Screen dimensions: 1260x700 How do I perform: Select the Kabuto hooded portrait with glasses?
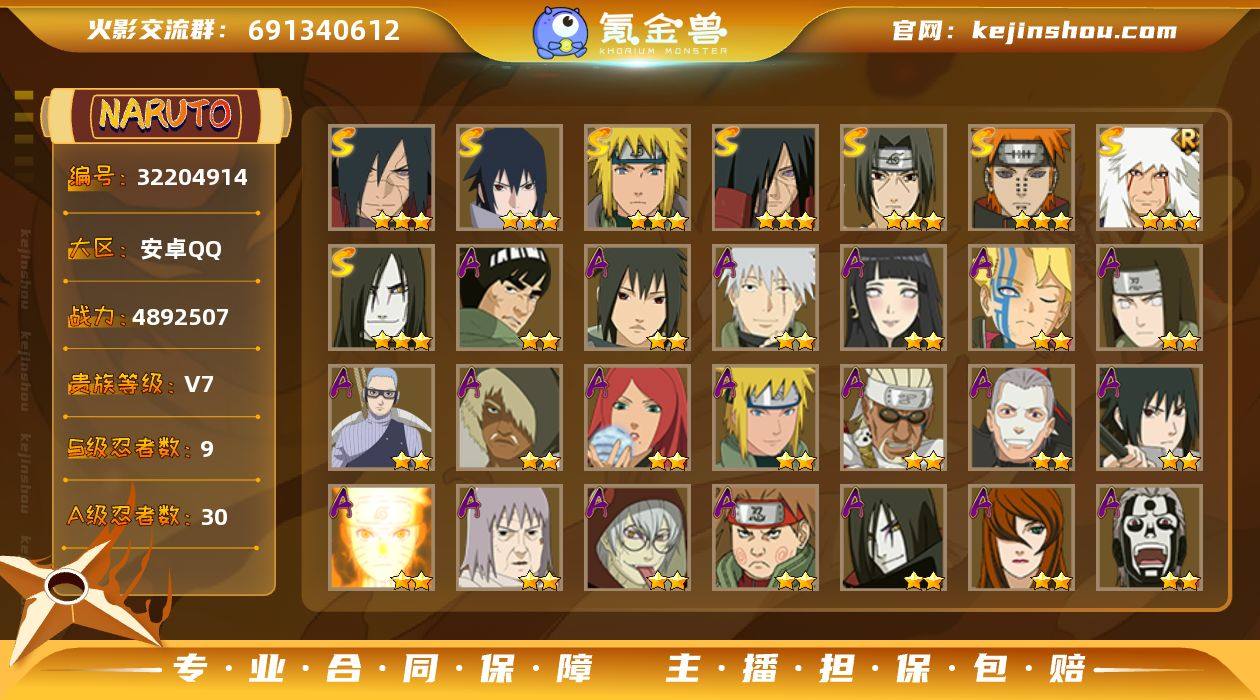click(x=638, y=538)
